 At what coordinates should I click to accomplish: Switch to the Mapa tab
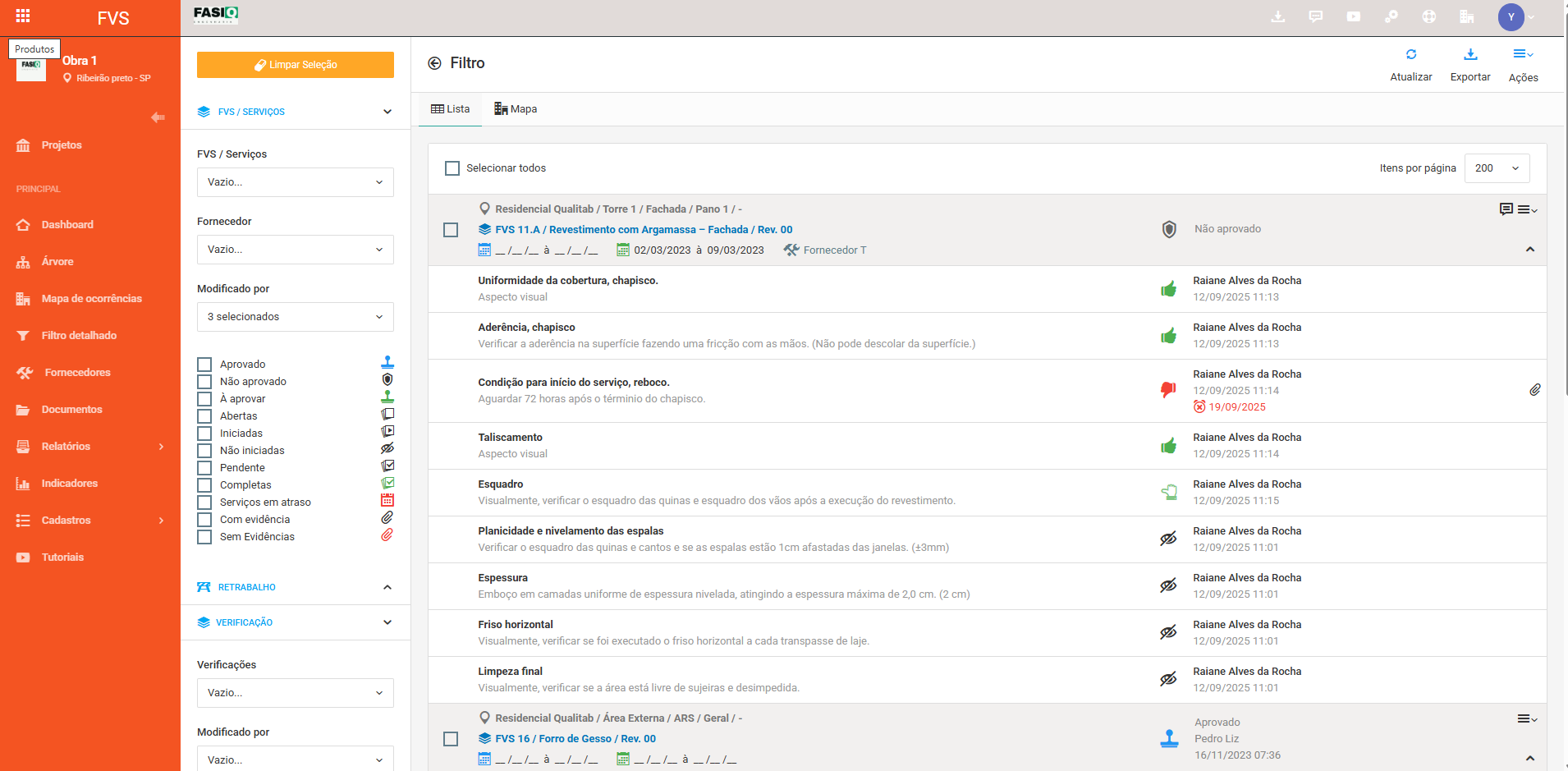[x=516, y=109]
